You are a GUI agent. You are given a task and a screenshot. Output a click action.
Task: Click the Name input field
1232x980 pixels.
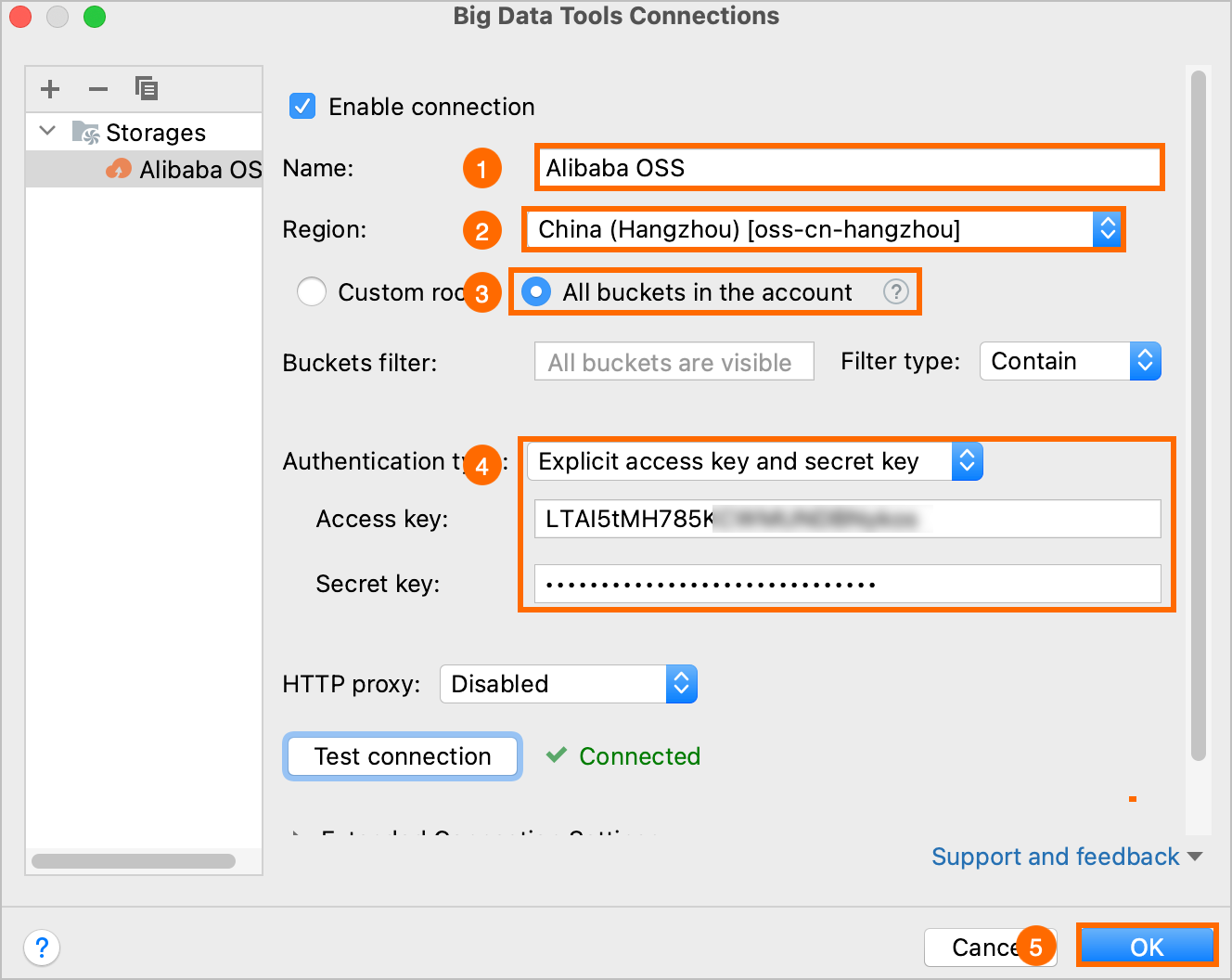(849, 168)
